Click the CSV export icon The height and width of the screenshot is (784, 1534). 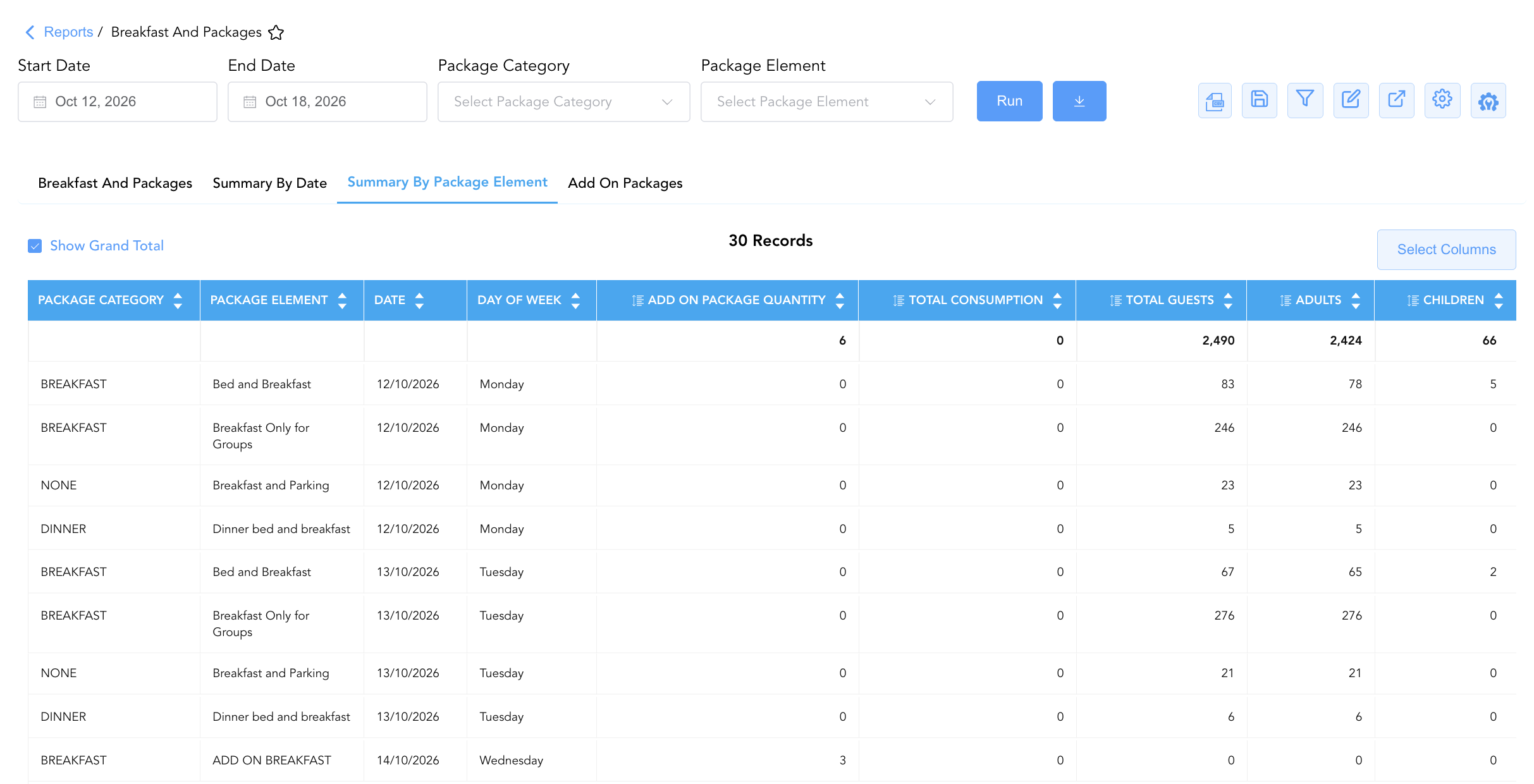[1215, 101]
